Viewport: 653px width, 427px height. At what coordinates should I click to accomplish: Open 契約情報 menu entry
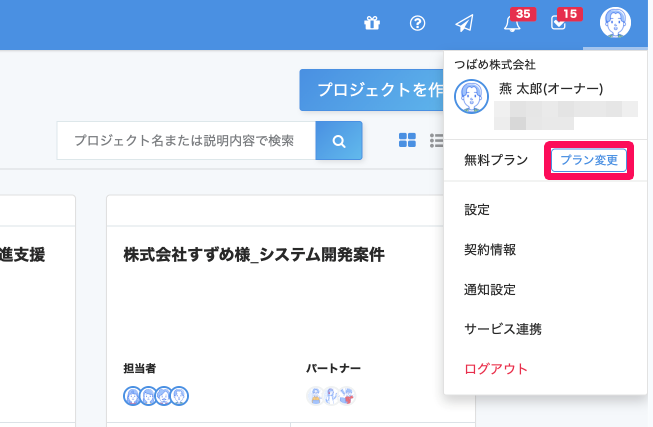(x=490, y=250)
